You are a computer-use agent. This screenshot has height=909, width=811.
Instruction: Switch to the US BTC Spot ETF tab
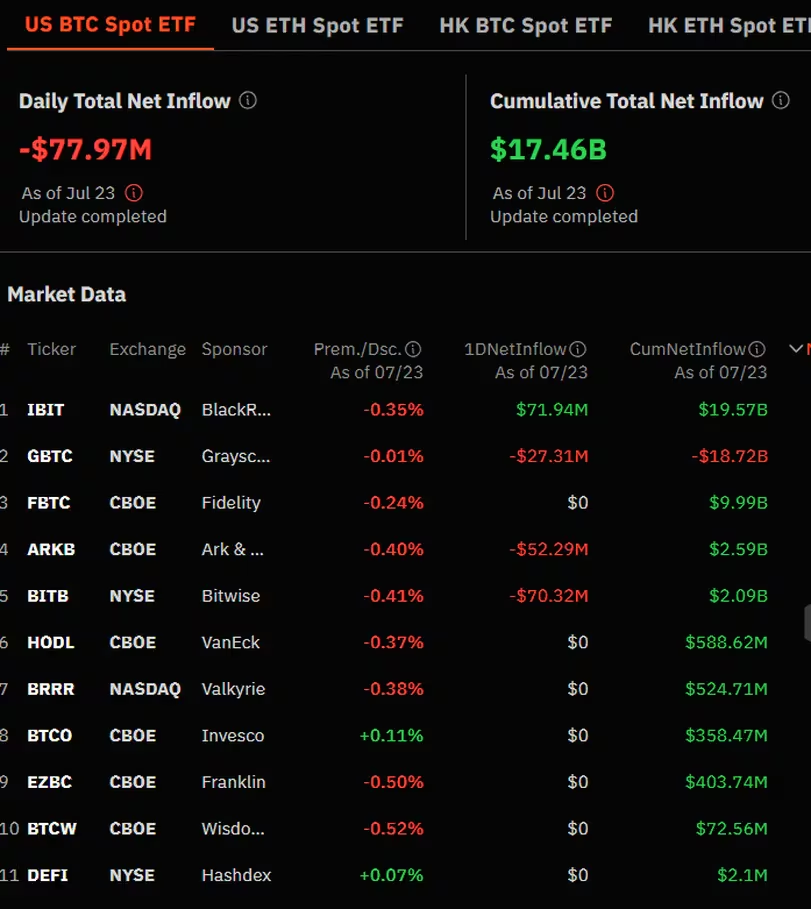point(110,25)
